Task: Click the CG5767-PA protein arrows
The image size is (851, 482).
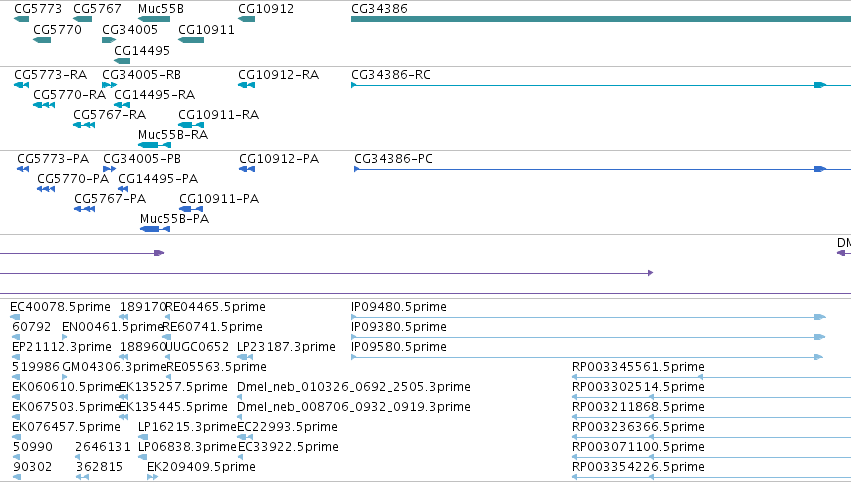Action: tap(85, 209)
